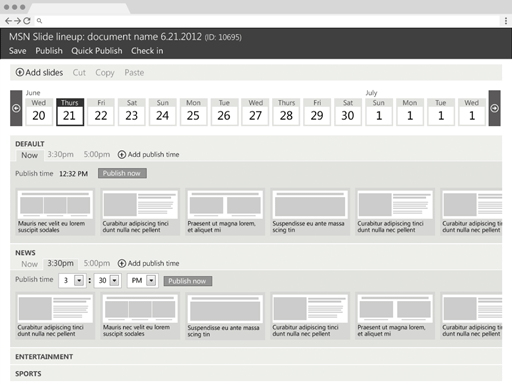Select Sat 23 in the calendar
512x384 pixels.
coord(132,112)
